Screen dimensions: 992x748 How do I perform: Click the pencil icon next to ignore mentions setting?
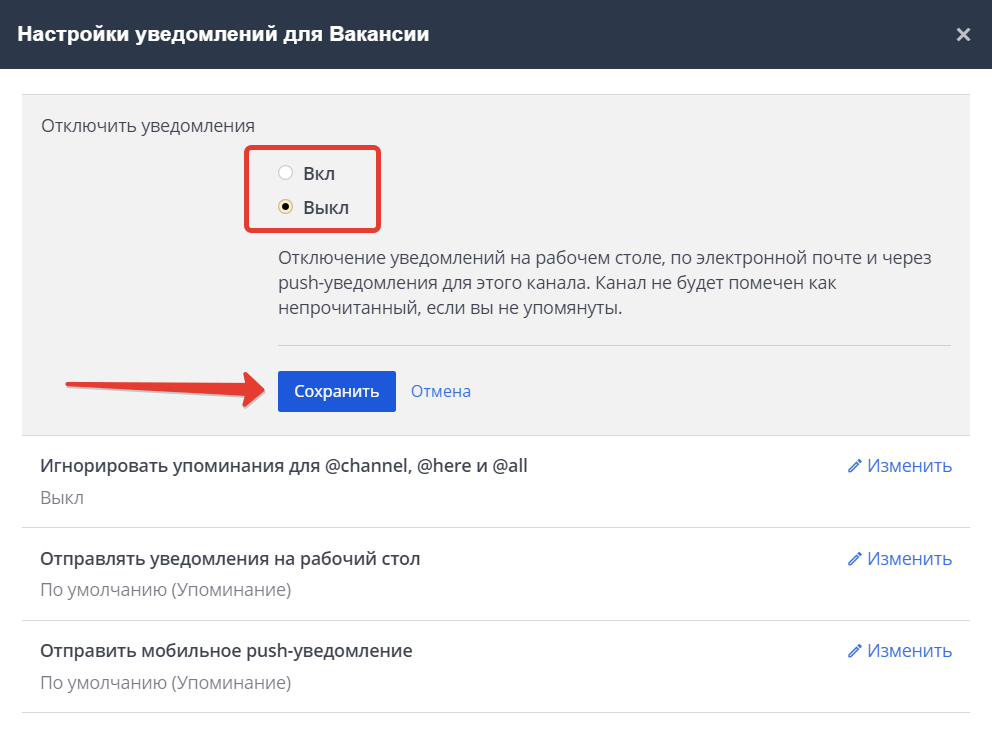tap(856, 465)
